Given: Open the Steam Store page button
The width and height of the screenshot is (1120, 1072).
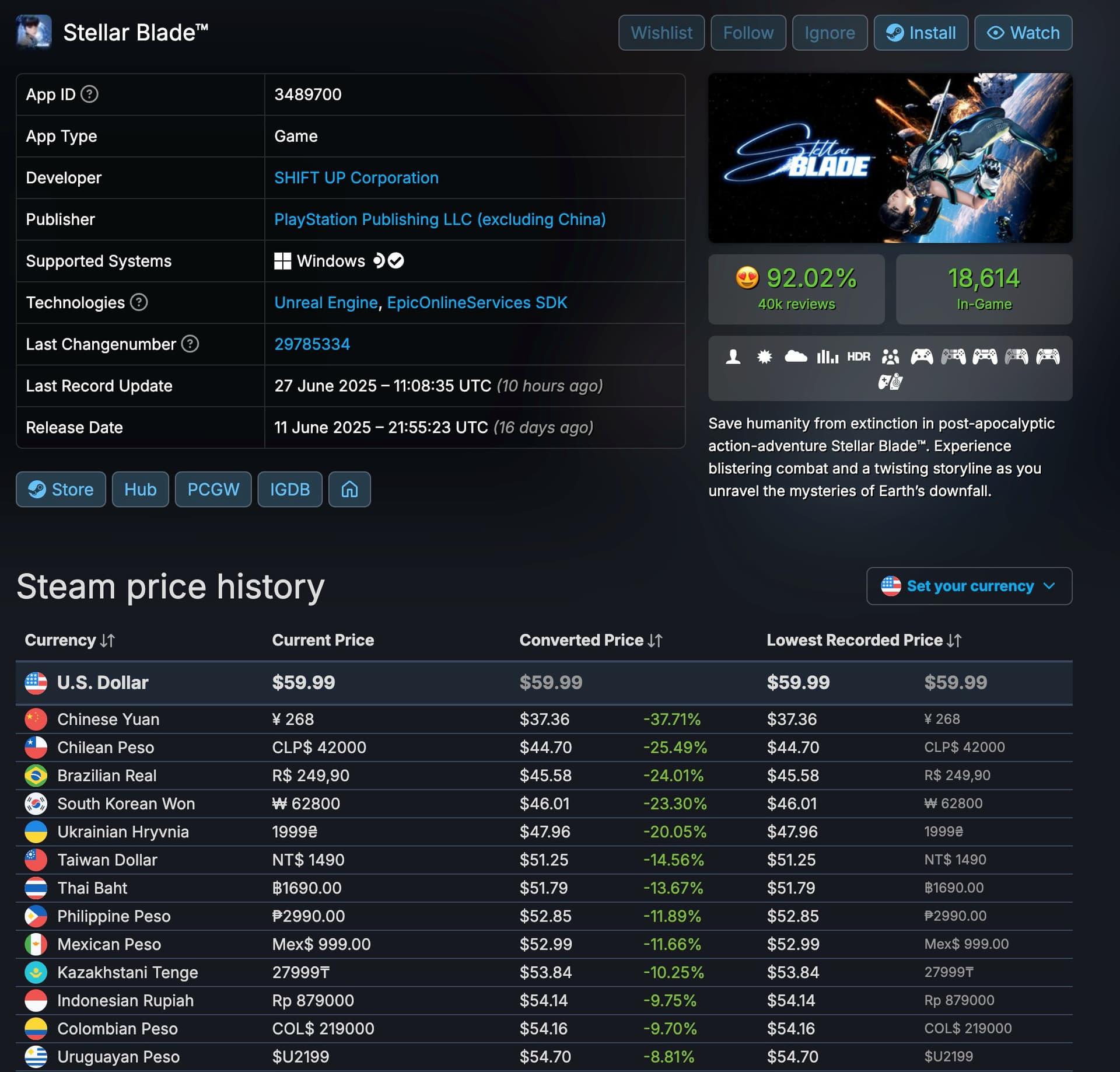Looking at the screenshot, I should [61, 489].
